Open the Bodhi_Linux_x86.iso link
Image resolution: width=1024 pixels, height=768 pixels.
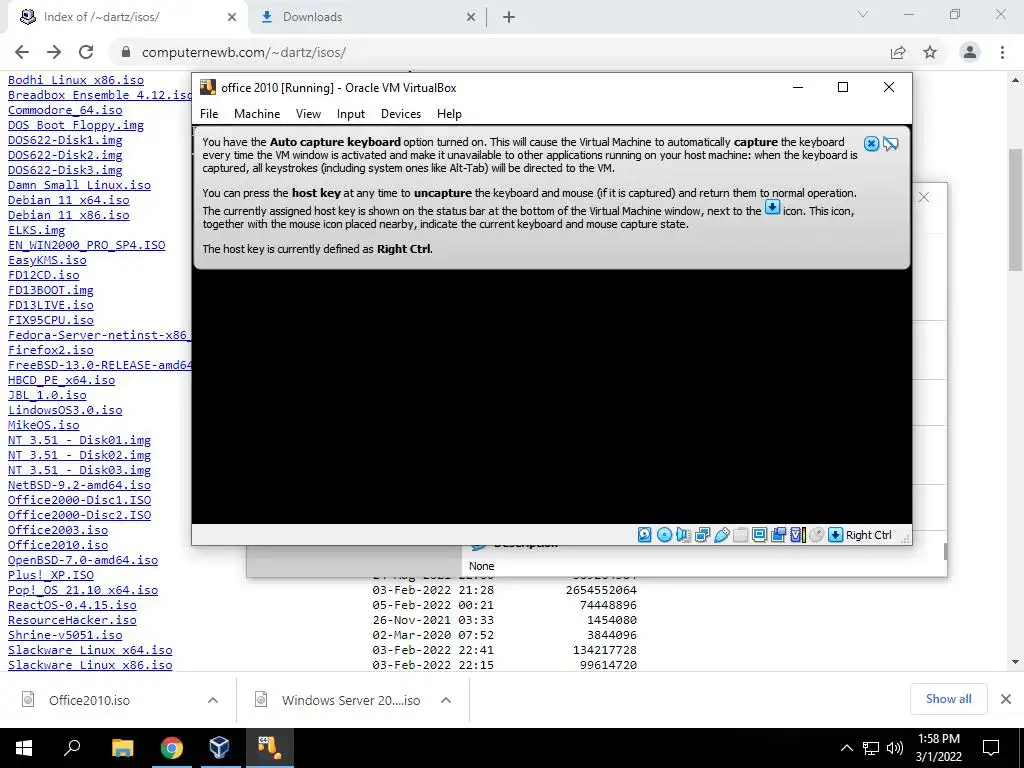pos(76,80)
